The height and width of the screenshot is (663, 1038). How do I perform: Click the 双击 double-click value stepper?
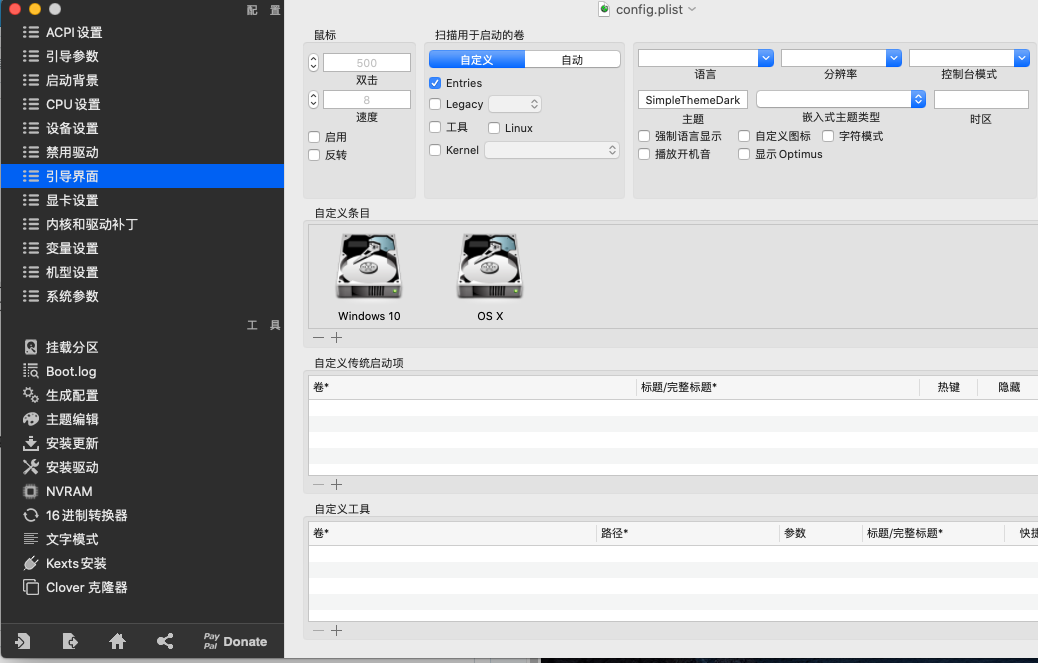314,63
